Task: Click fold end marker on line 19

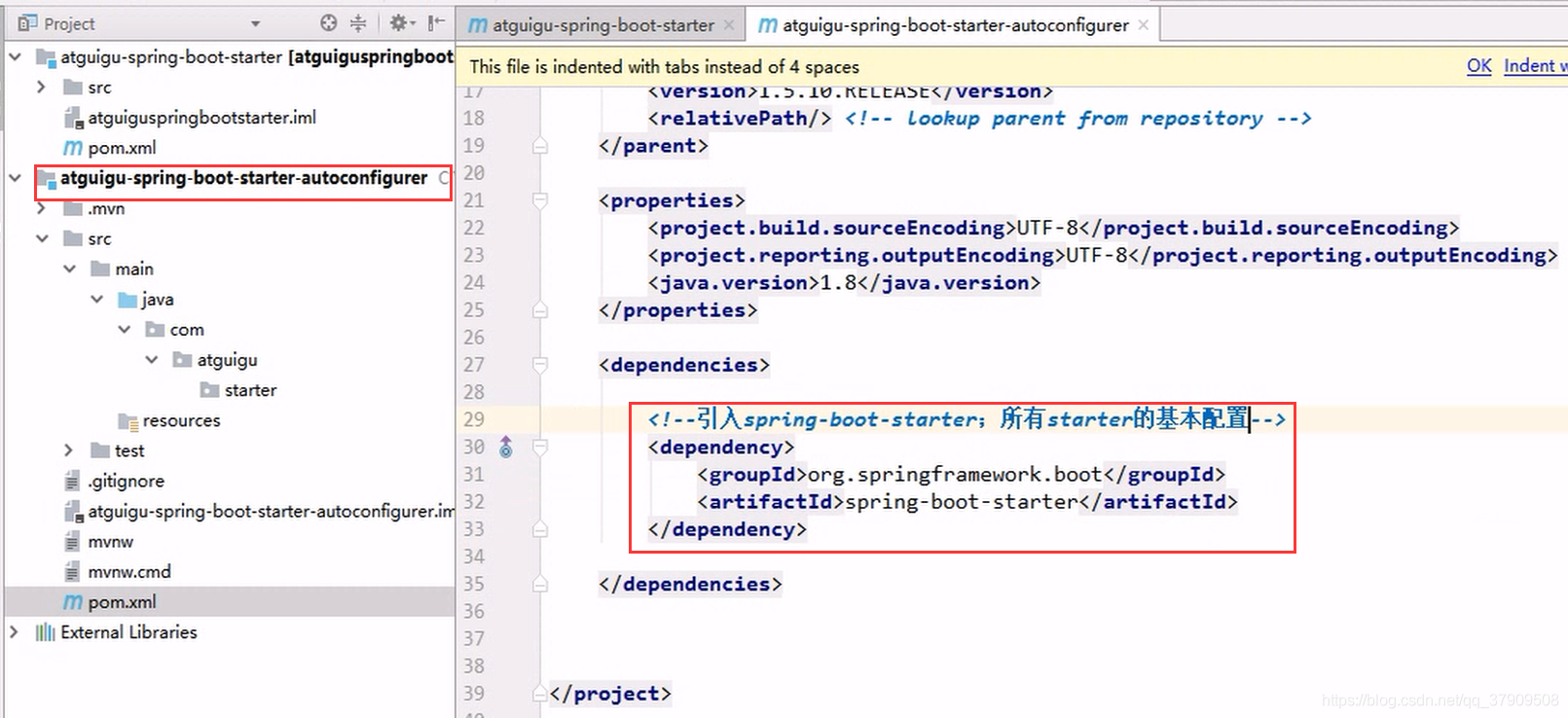Action: (x=540, y=146)
